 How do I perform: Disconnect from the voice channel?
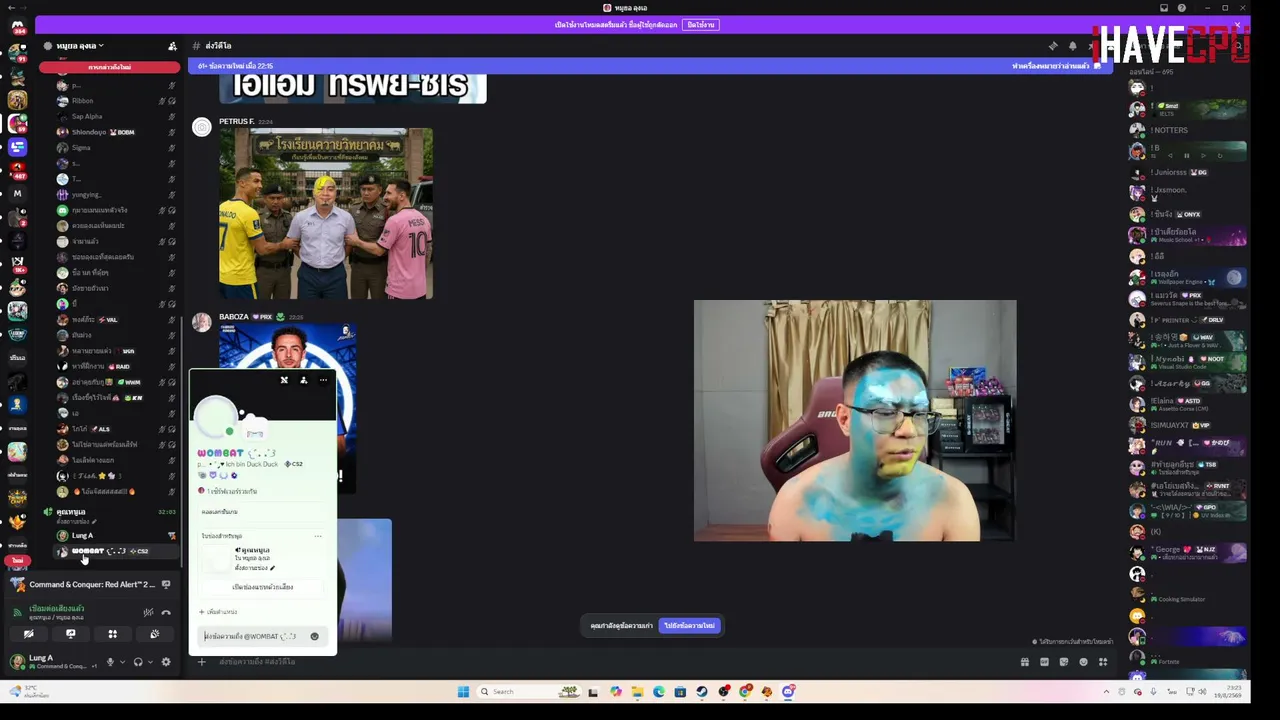(x=166, y=612)
